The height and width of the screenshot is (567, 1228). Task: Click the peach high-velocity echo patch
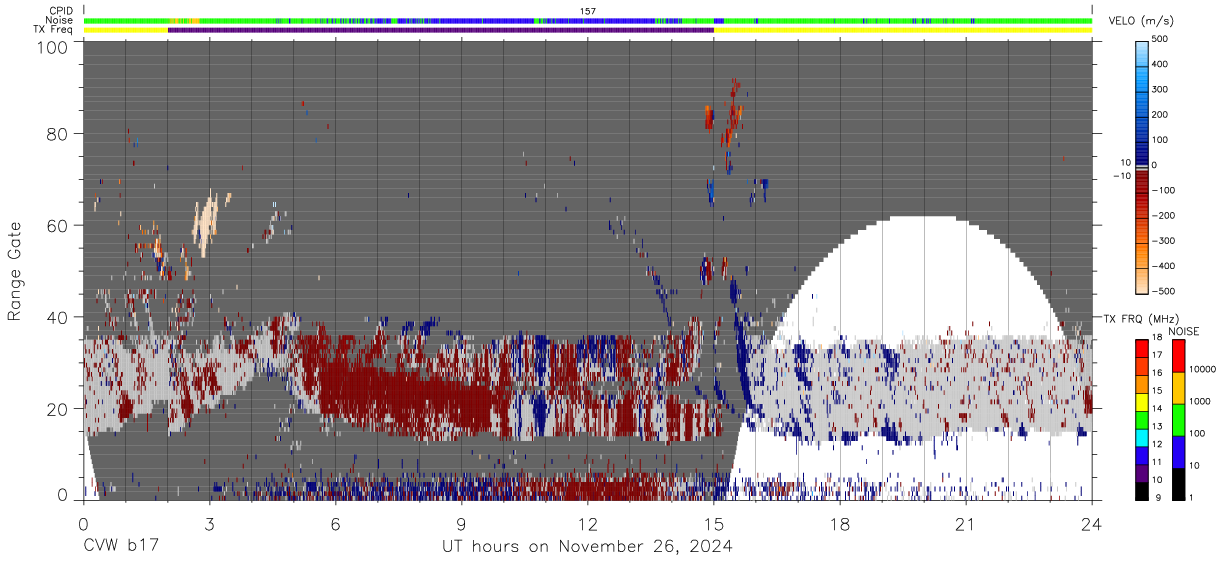click(x=207, y=224)
